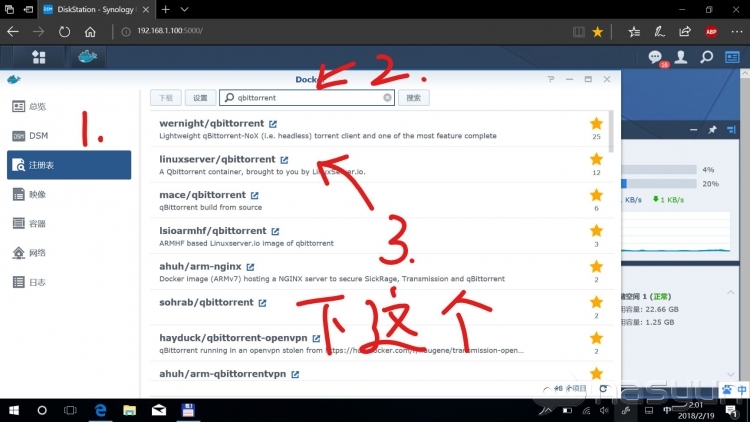This screenshot has width=750, height=422.
Task: Collapse the storage widget chevron
Action: [x=730, y=292]
